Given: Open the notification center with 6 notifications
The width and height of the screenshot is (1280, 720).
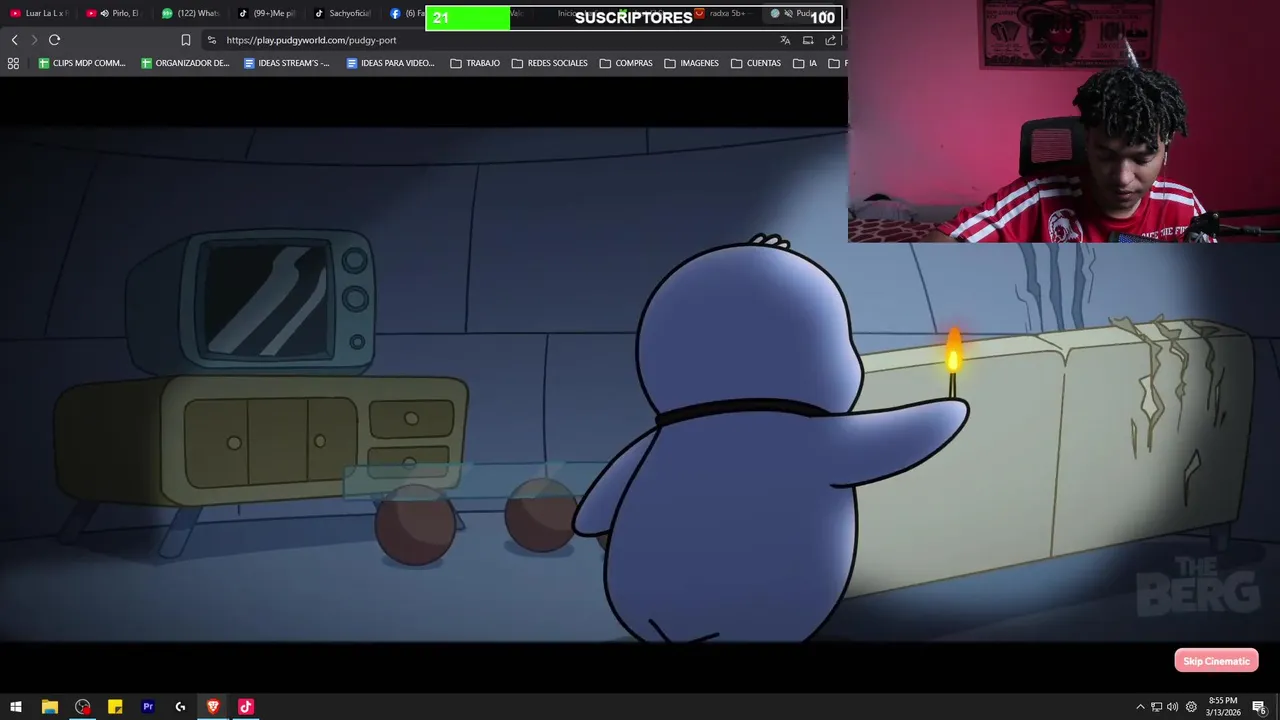Looking at the screenshot, I should click(1259, 707).
